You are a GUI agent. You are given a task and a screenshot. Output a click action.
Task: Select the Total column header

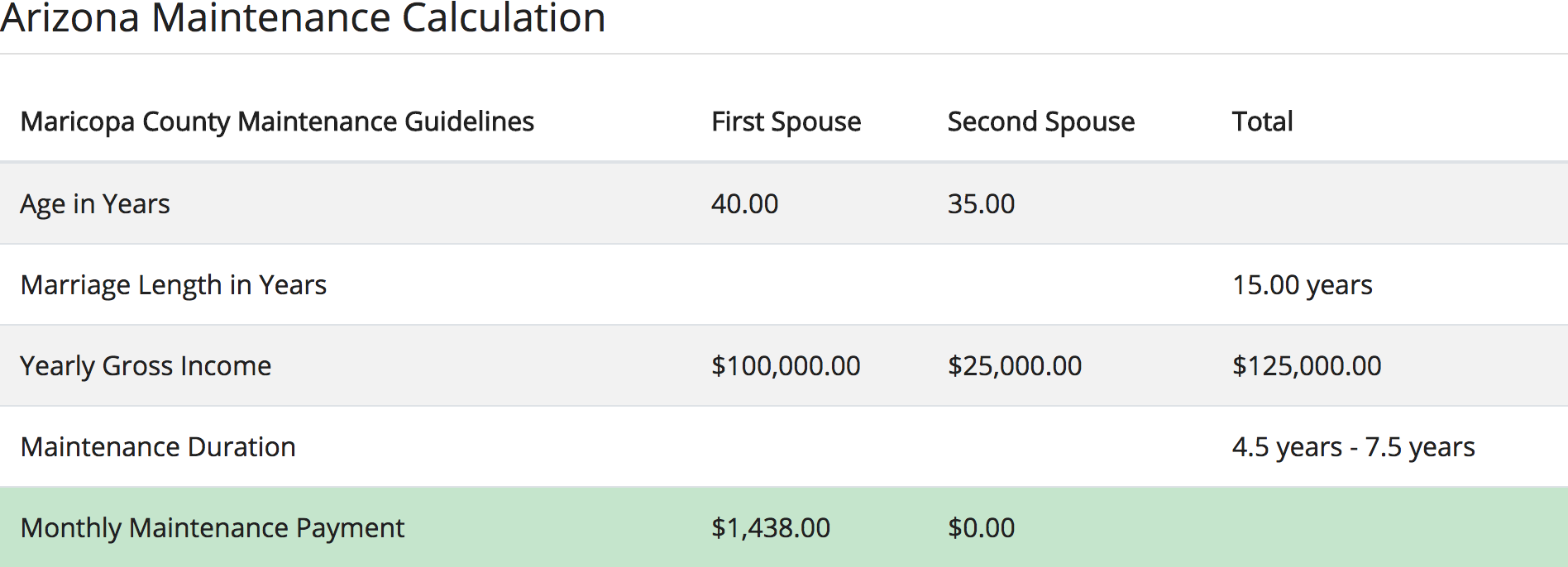coord(1262,121)
